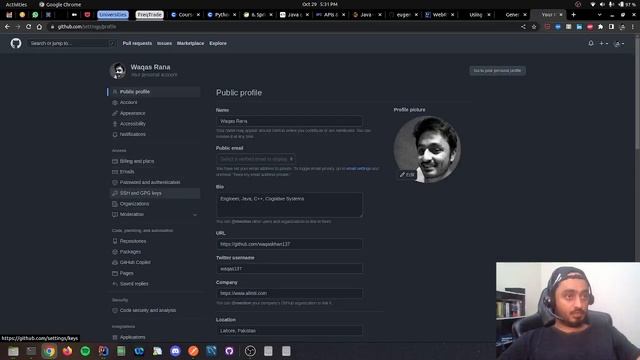Open Pull requests in header

pos(137,43)
